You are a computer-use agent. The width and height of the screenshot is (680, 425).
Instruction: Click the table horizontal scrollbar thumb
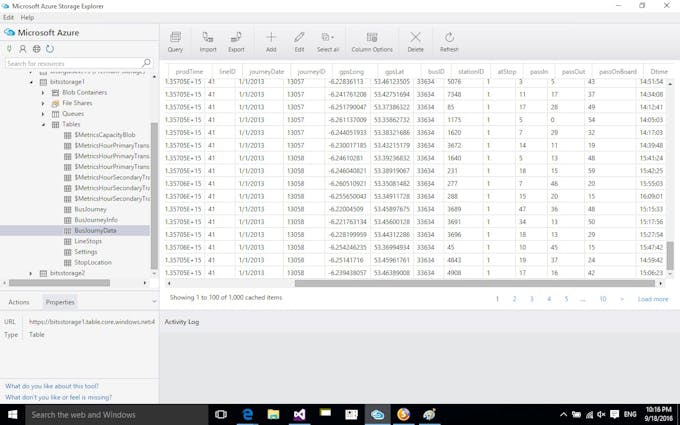pyautogui.click(x=475, y=283)
